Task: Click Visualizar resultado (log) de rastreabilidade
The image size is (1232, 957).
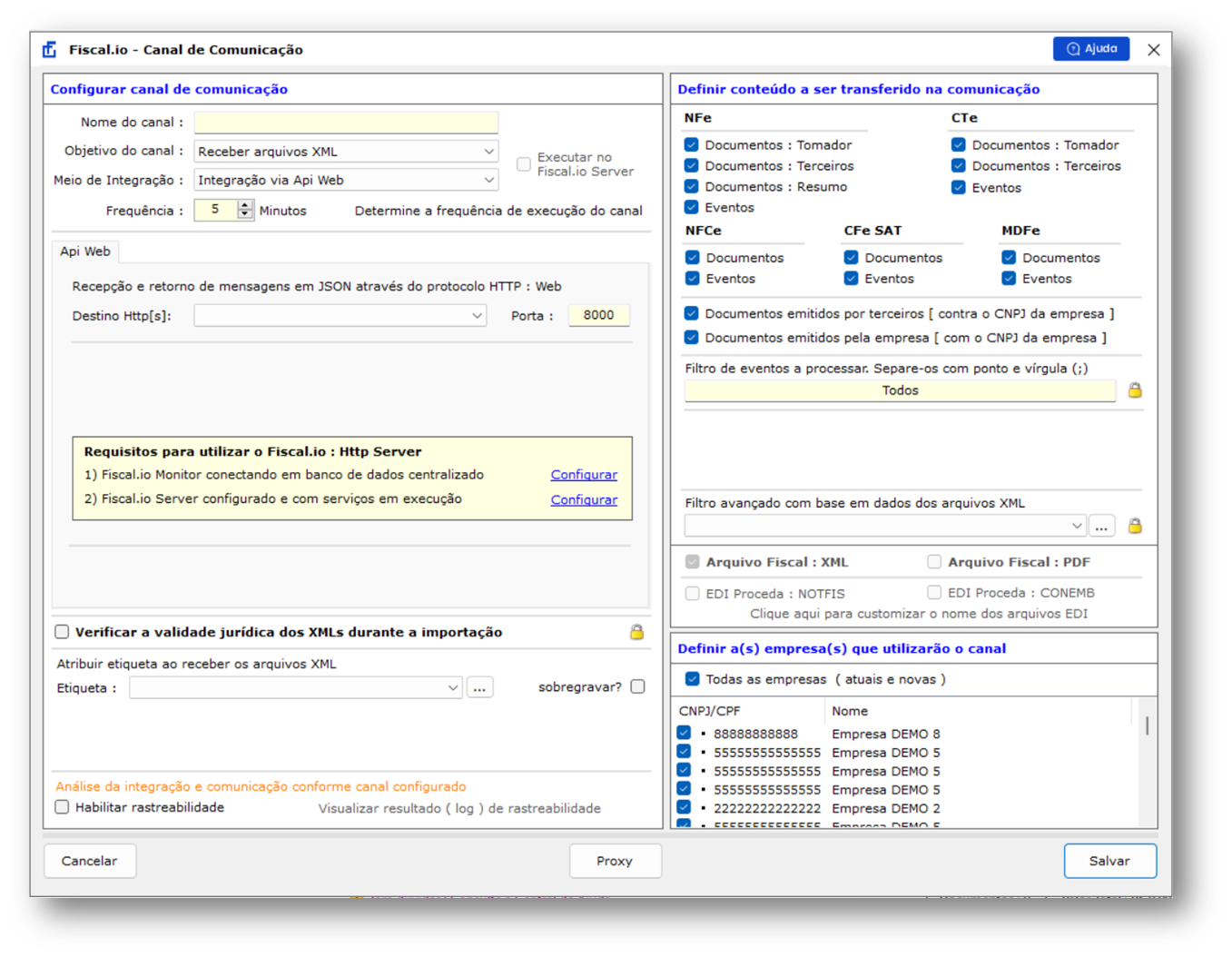Action: 459,808
